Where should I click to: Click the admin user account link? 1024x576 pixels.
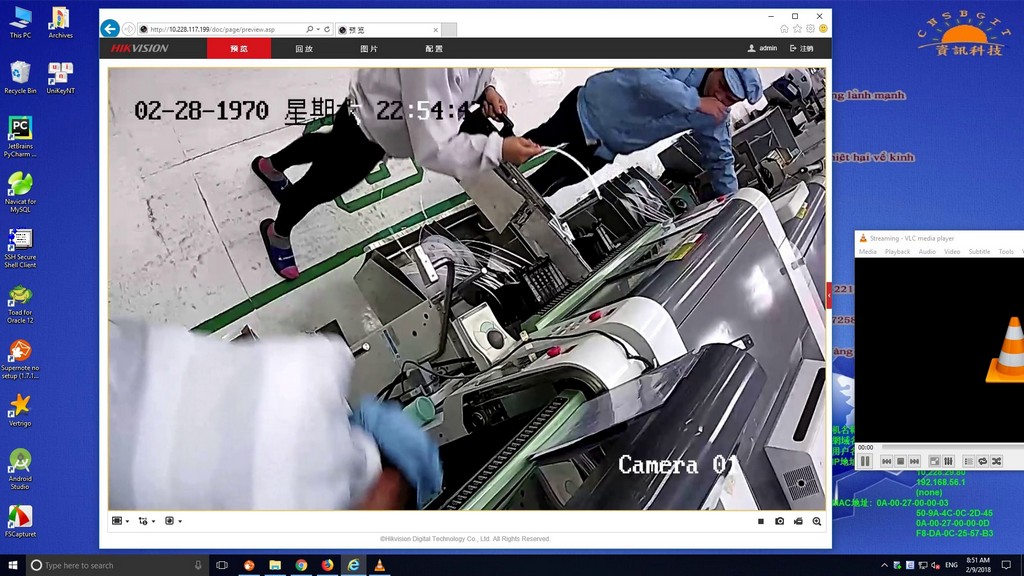click(762, 48)
